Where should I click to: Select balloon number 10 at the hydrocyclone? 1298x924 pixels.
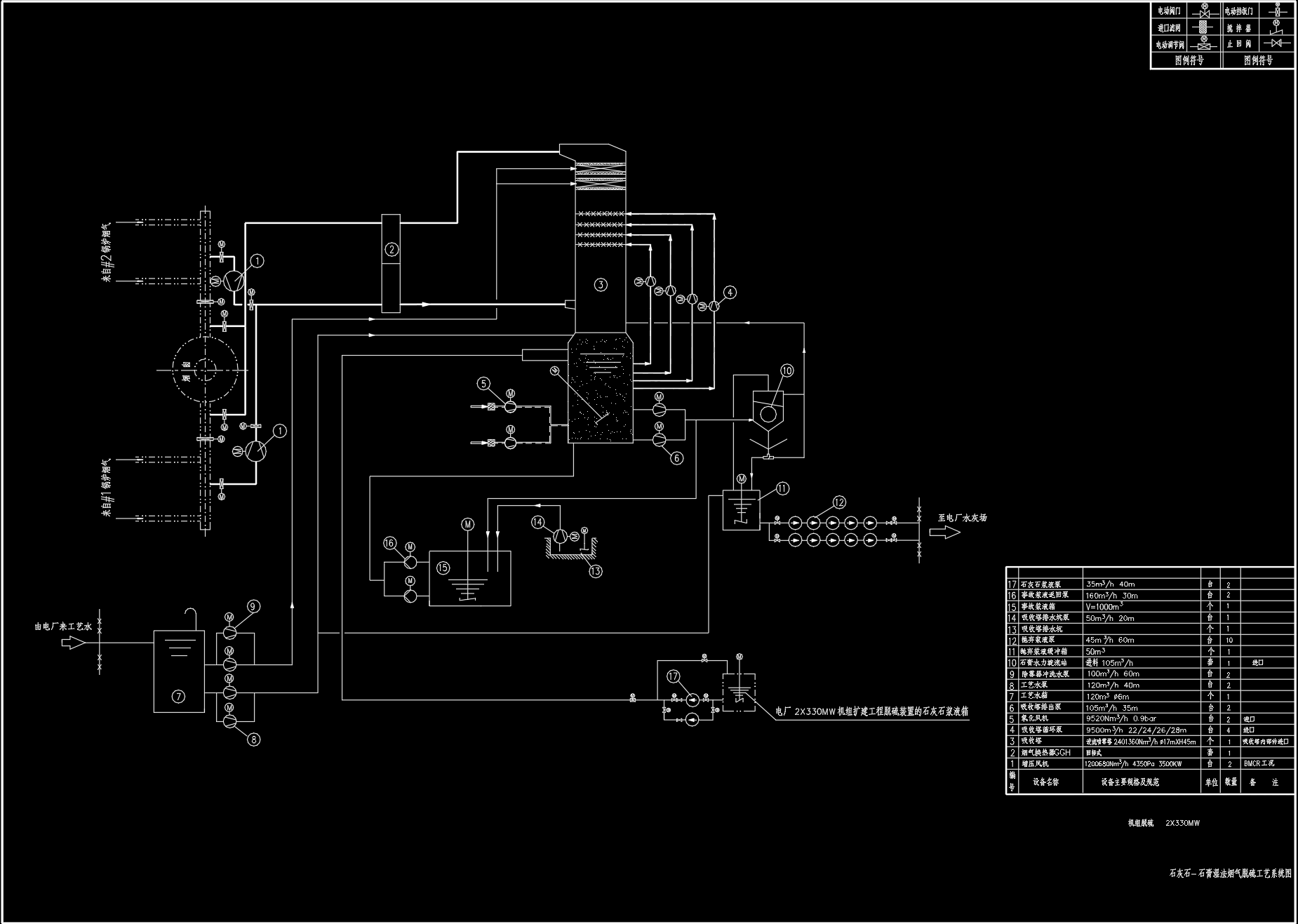pyautogui.click(x=787, y=370)
